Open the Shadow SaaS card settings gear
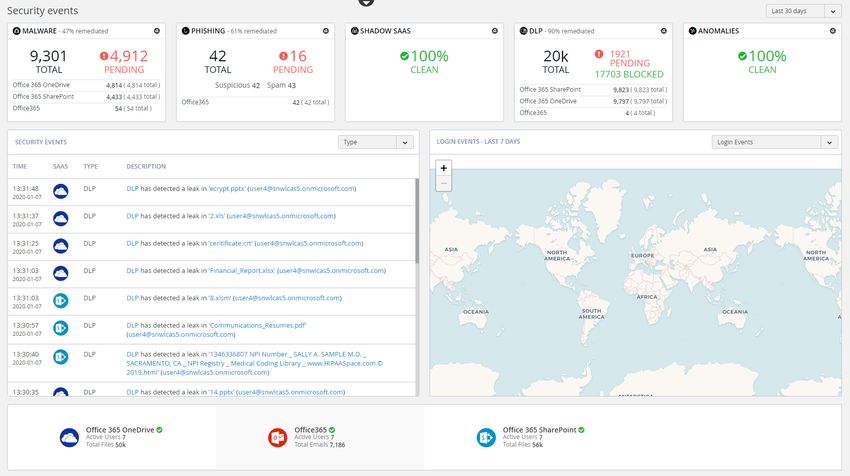The height and width of the screenshot is (476, 850). click(495, 31)
